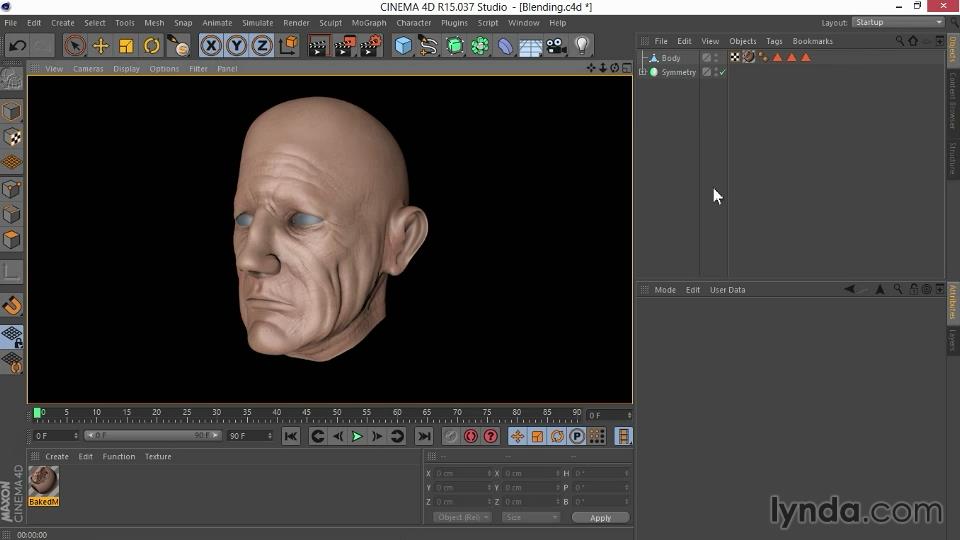Select the Rotate tool
The height and width of the screenshot is (540, 960).
click(x=152, y=46)
